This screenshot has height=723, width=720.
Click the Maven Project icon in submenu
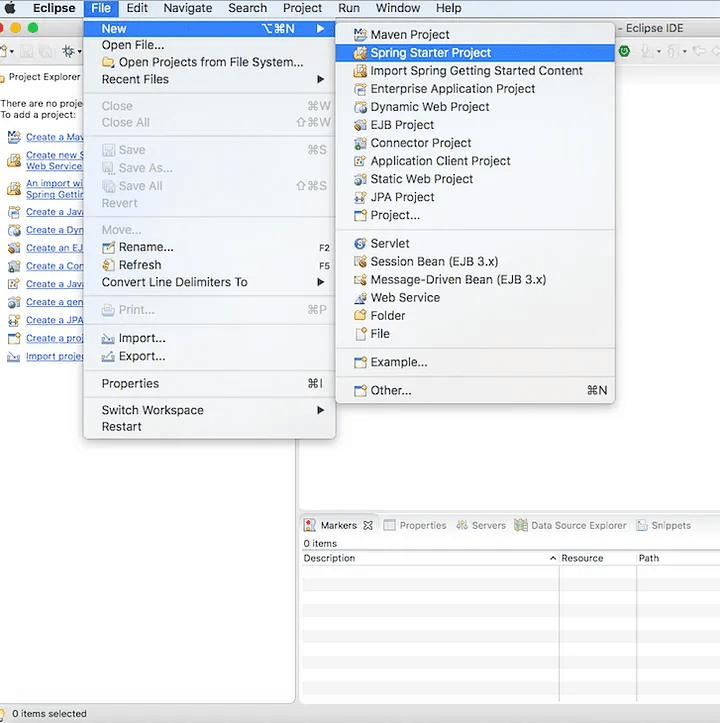pyautogui.click(x=360, y=34)
